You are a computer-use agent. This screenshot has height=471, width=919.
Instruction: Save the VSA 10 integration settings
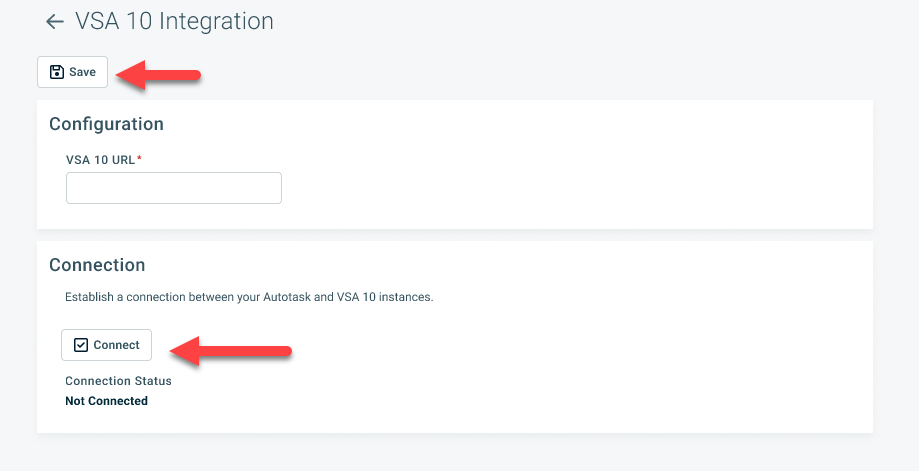[72, 72]
